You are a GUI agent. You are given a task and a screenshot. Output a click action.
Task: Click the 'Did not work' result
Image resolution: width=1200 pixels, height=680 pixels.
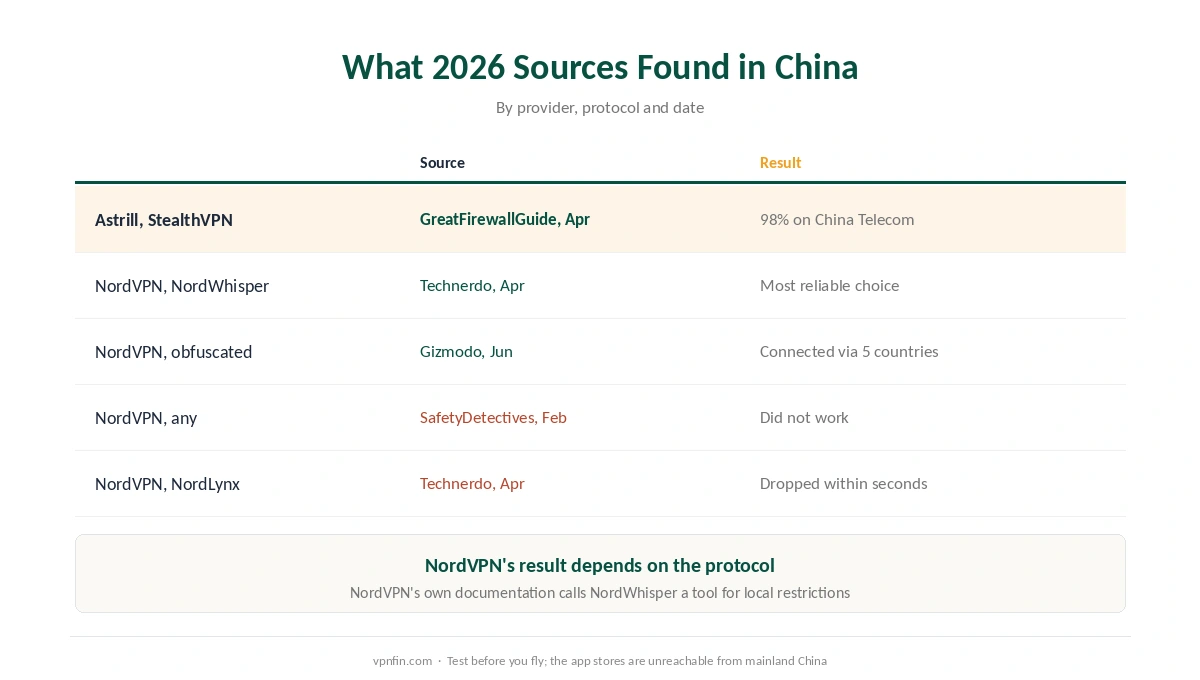(x=804, y=417)
